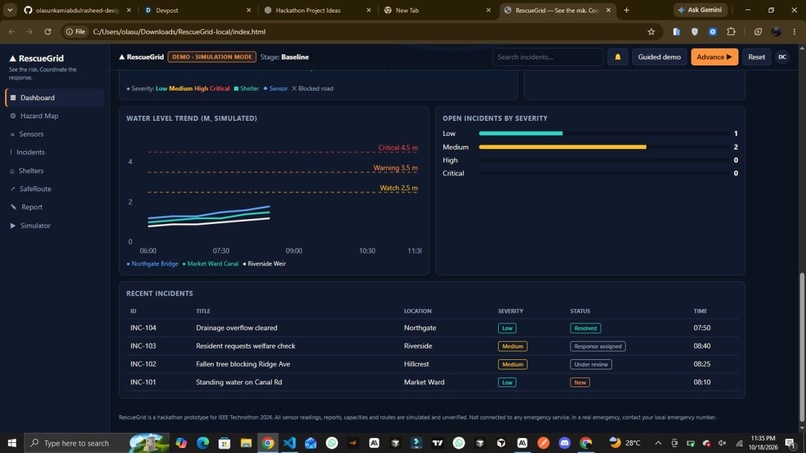Click the Medium severity bar
806x453 pixels.
pos(562,147)
